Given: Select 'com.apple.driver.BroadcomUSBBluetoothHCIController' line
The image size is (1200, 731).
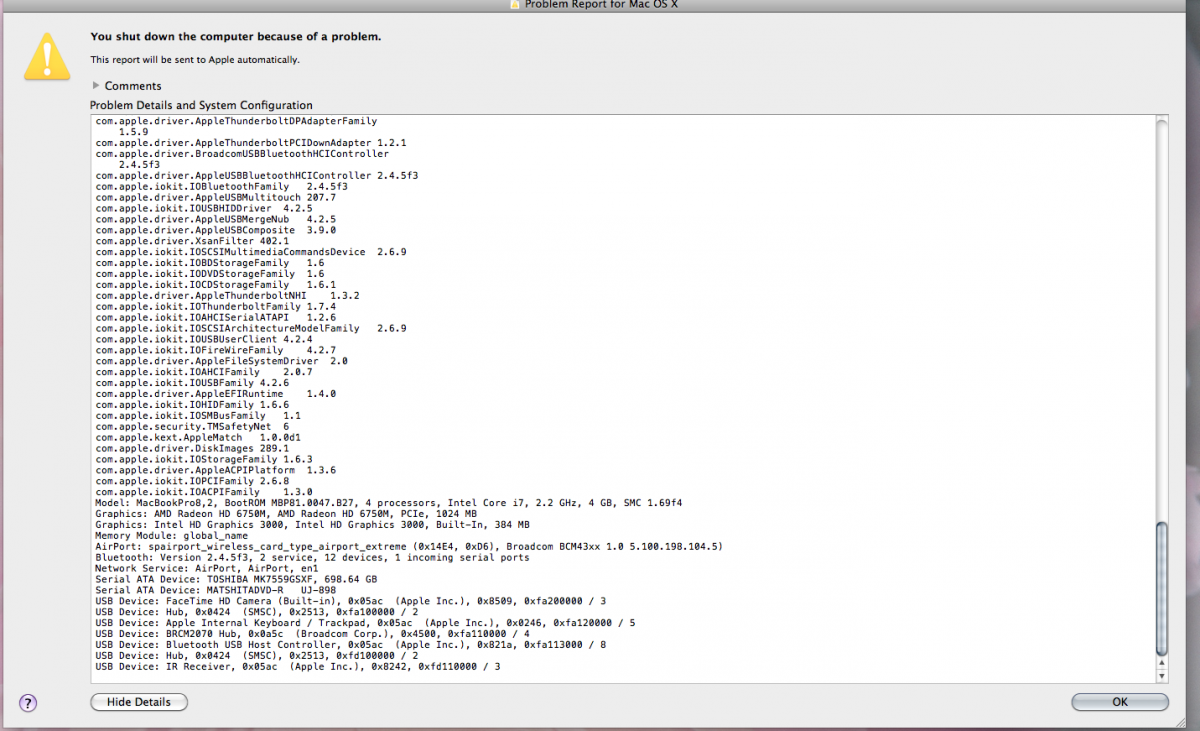Looking at the screenshot, I should [242, 154].
